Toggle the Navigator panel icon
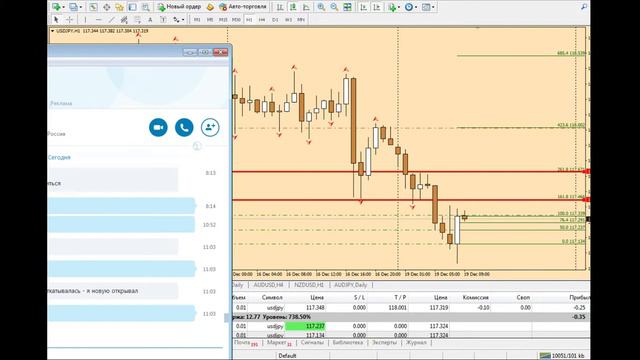The width and height of the screenshot is (640, 360). pyautogui.click(x=120, y=7)
